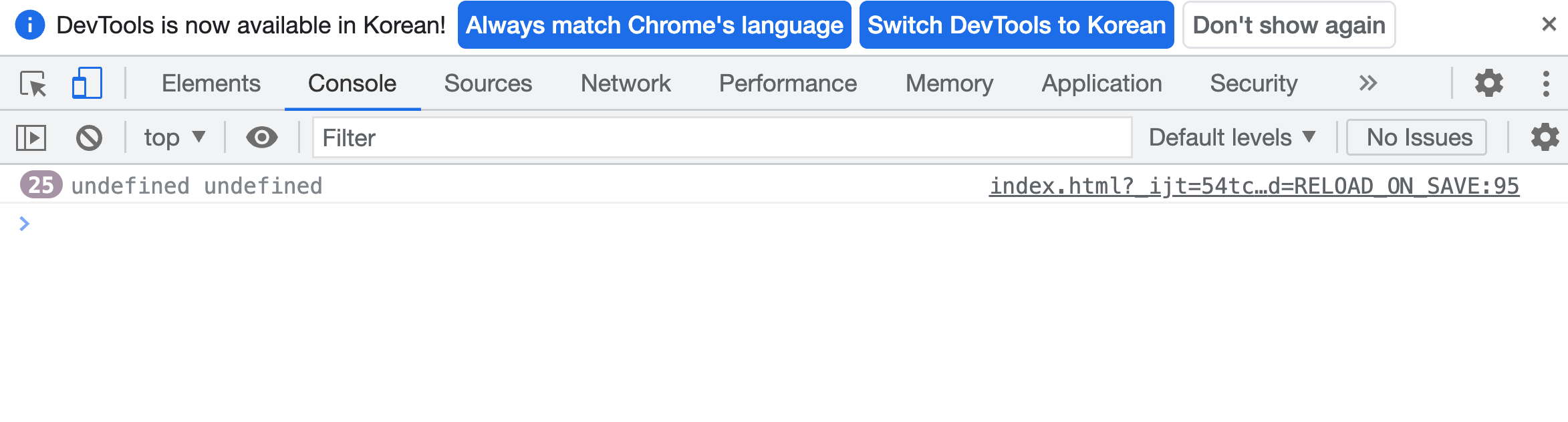Open the three-dot customize DevTools menu
Image resolution: width=1568 pixels, height=422 pixels.
[x=1546, y=83]
